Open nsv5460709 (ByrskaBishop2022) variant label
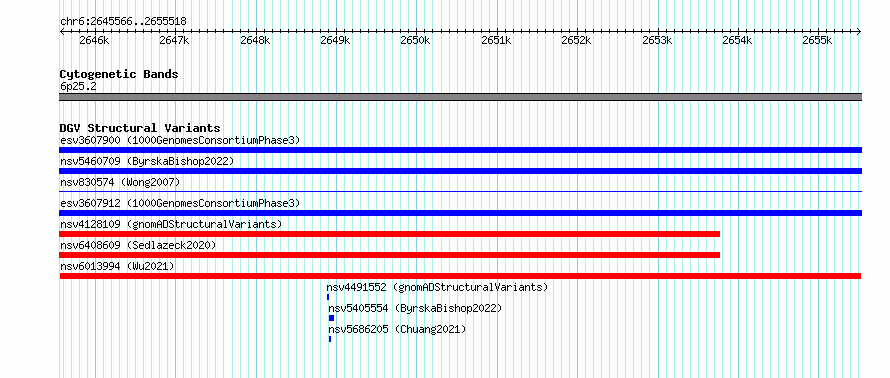The height and width of the screenshot is (378, 890). coord(147,161)
